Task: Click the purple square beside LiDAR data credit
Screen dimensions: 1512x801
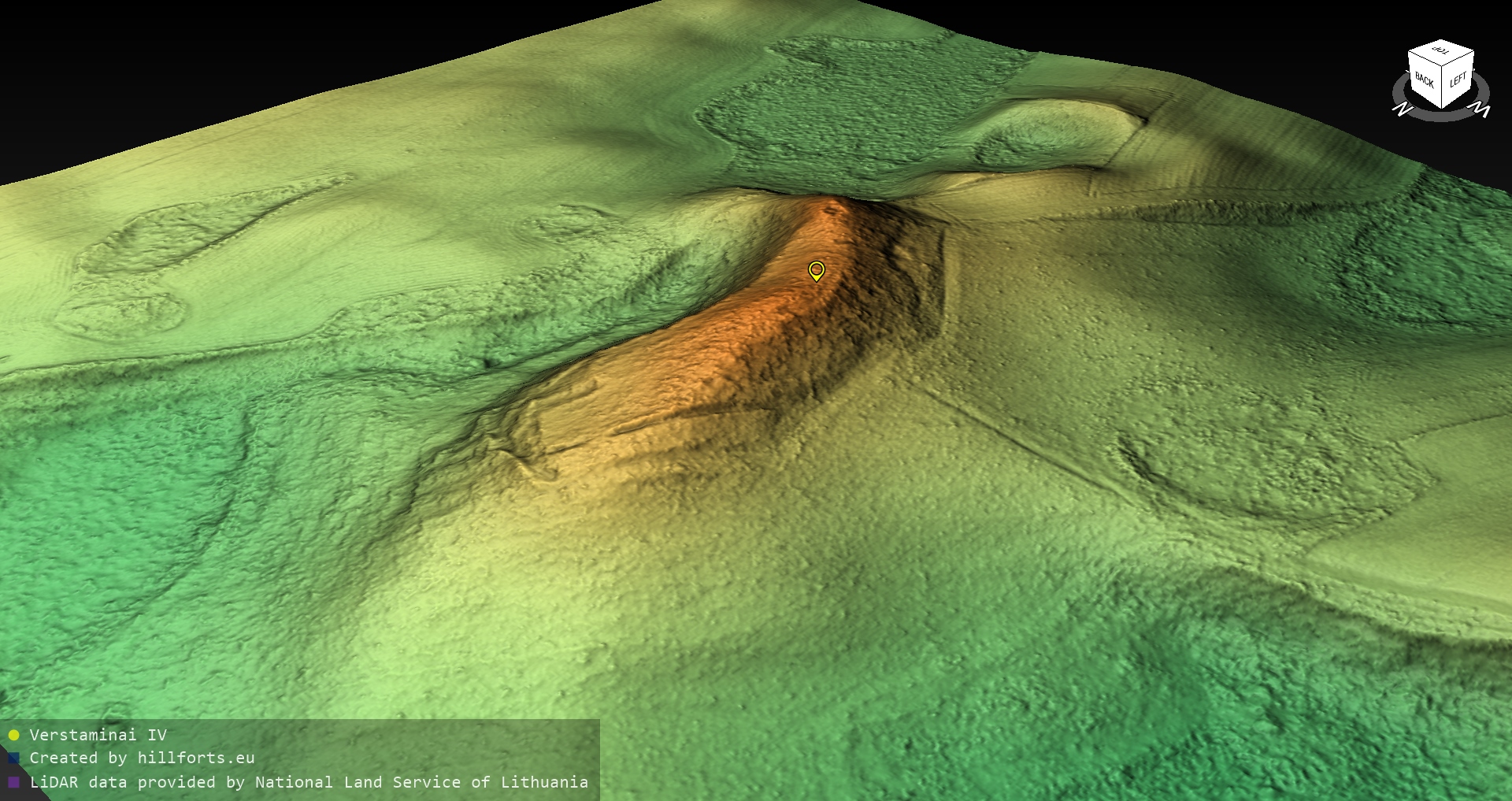Action: point(13,782)
